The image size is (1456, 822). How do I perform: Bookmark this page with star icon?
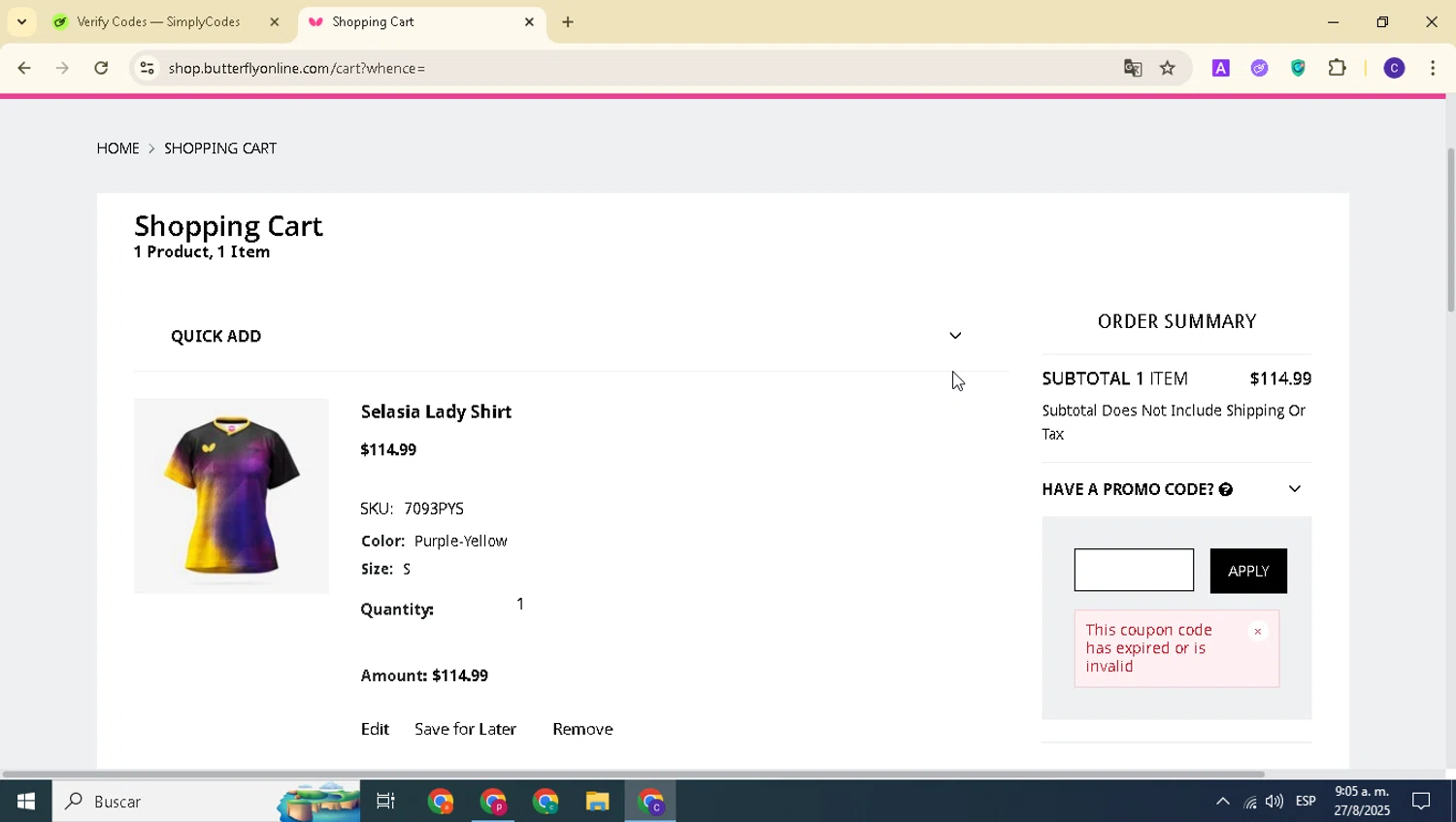(x=1168, y=68)
